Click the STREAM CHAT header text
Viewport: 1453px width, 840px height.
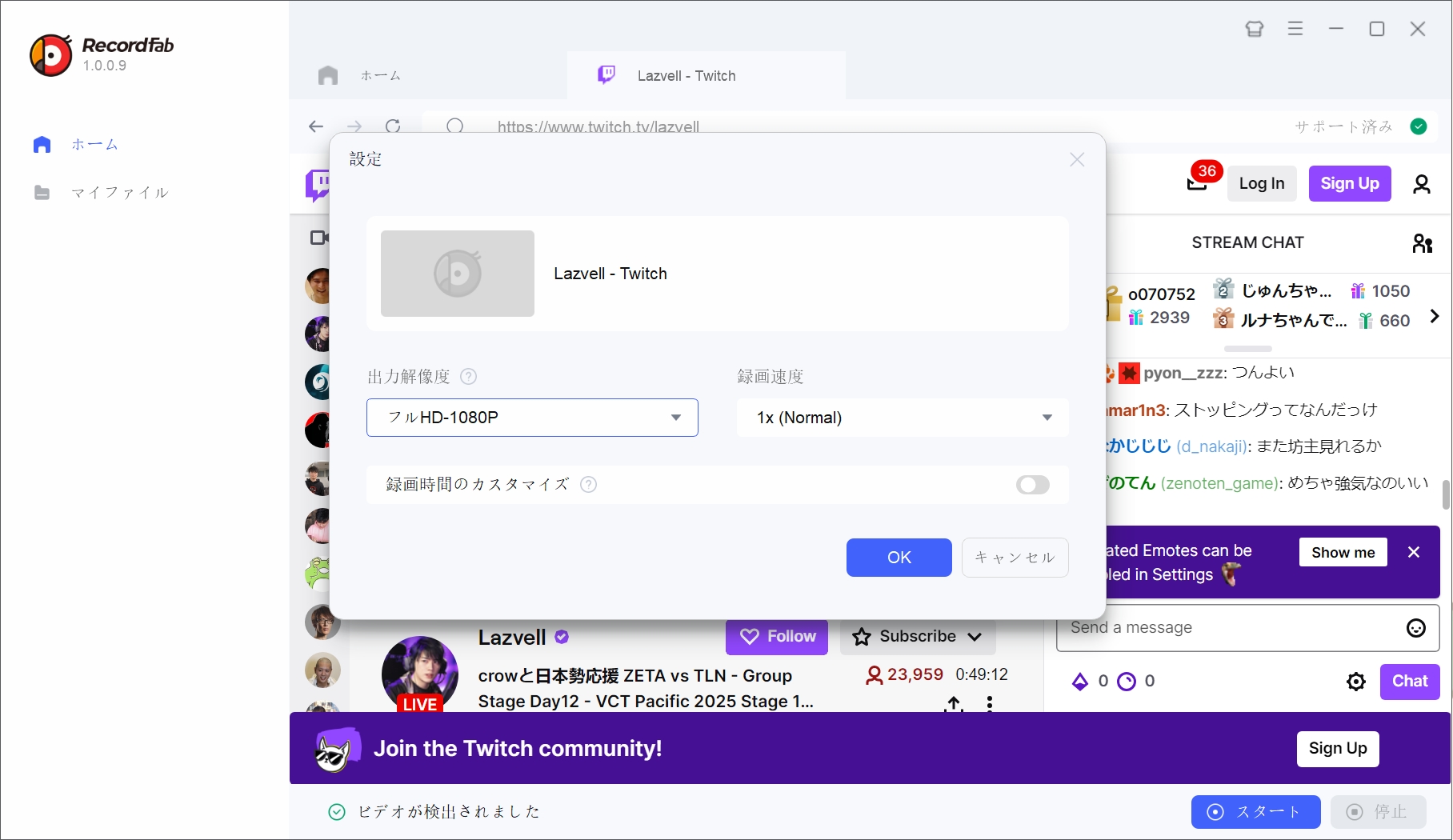tap(1248, 242)
